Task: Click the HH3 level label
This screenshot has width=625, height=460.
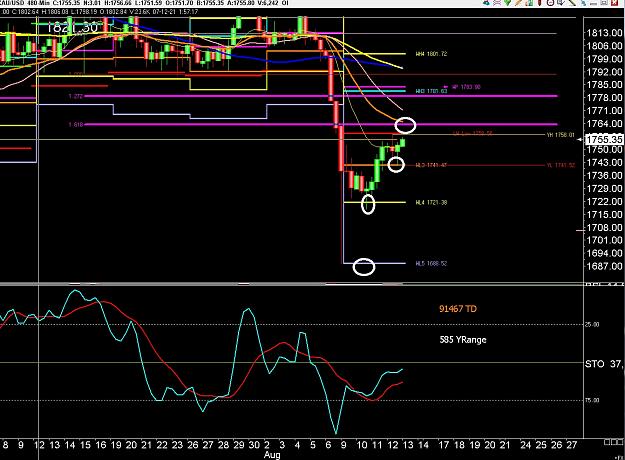Action: [431, 91]
